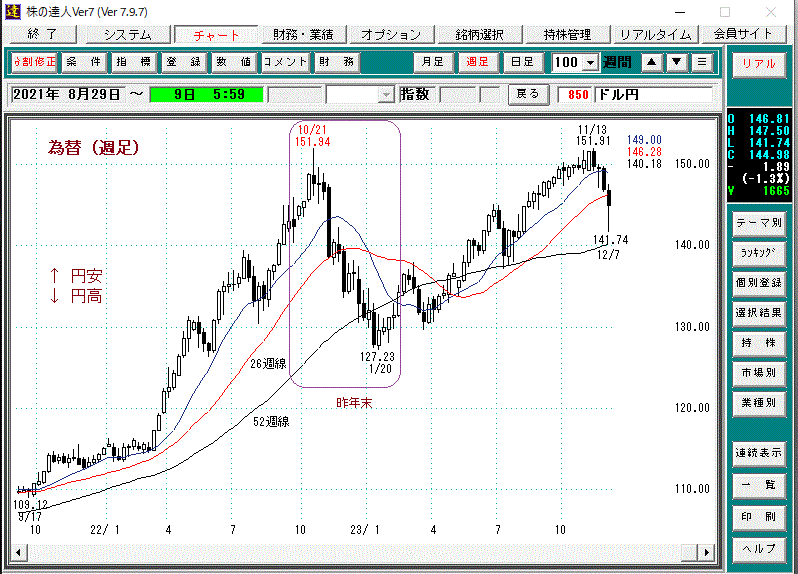798x574 pixels.
Task: Click the 印刷 print button
Action: [758, 517]
